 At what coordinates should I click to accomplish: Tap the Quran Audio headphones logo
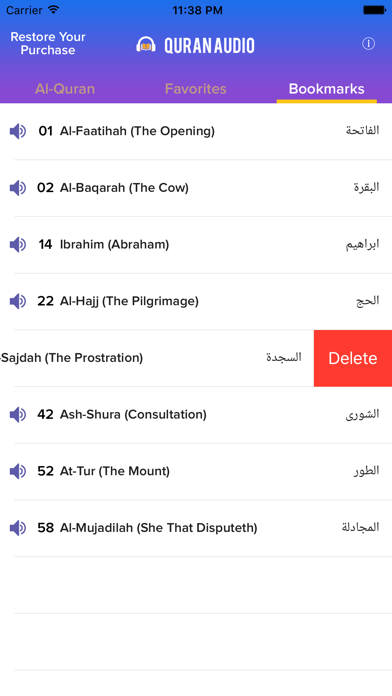coord(146,45)
